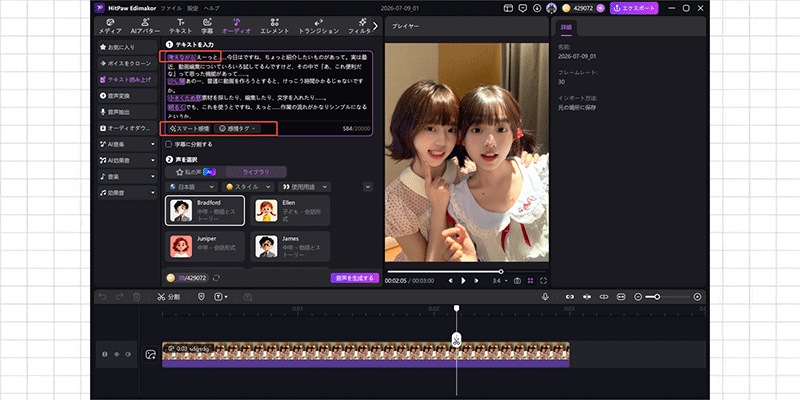This screenshot has height=400, width=800.
Task: Click the play button in player
Action: [463, 281]
